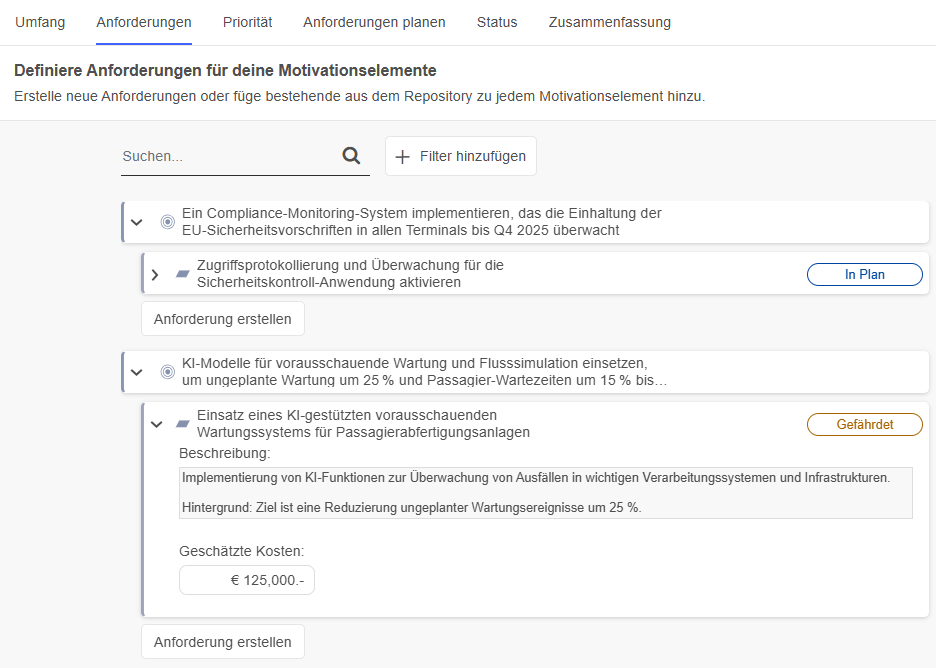The image size is (936, 668).
Task: Click inside the Suchen search field
Action: pyautogui.click(x=220, y=156)
